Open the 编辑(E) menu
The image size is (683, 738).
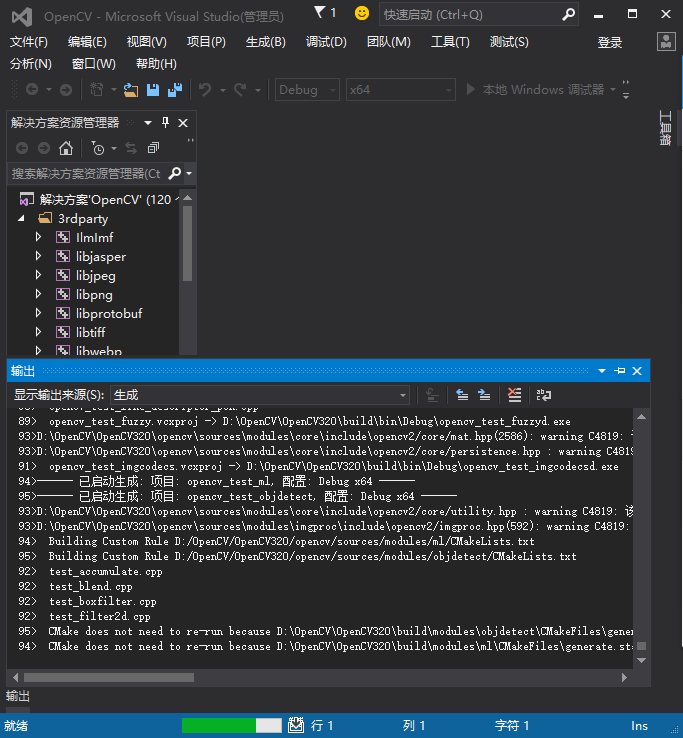pyautogui.click(x=87, y=42)
